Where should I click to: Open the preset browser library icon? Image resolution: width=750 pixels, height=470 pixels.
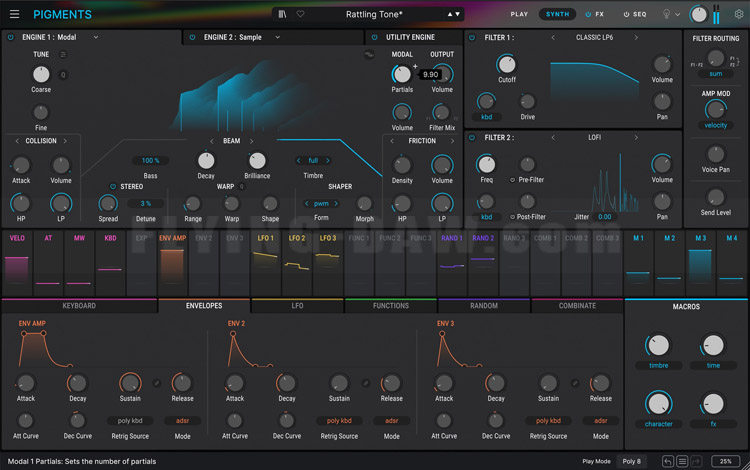283,14
